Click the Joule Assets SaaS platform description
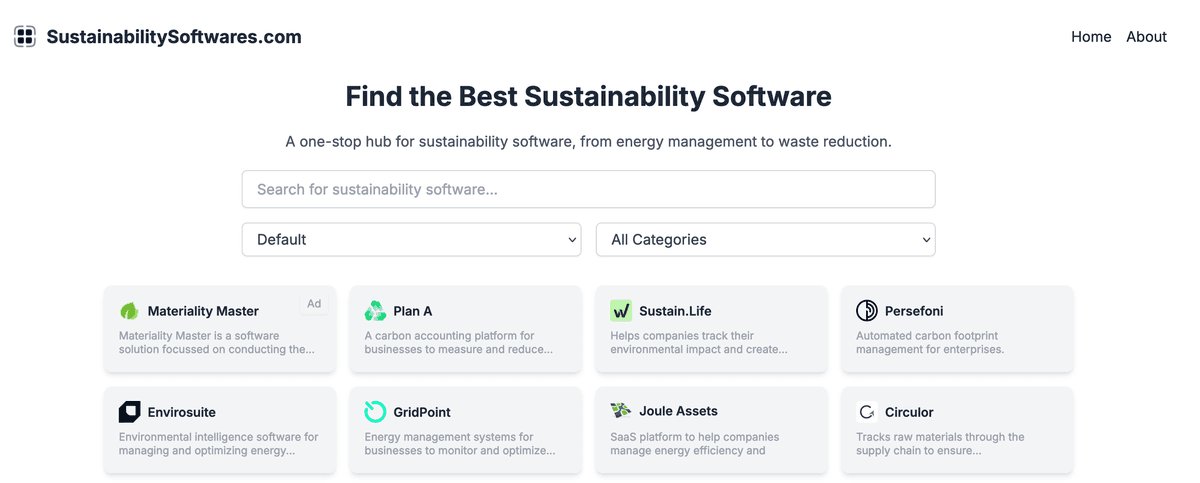Viewport: 1200px width, 483px height. [x=695, y=444]
